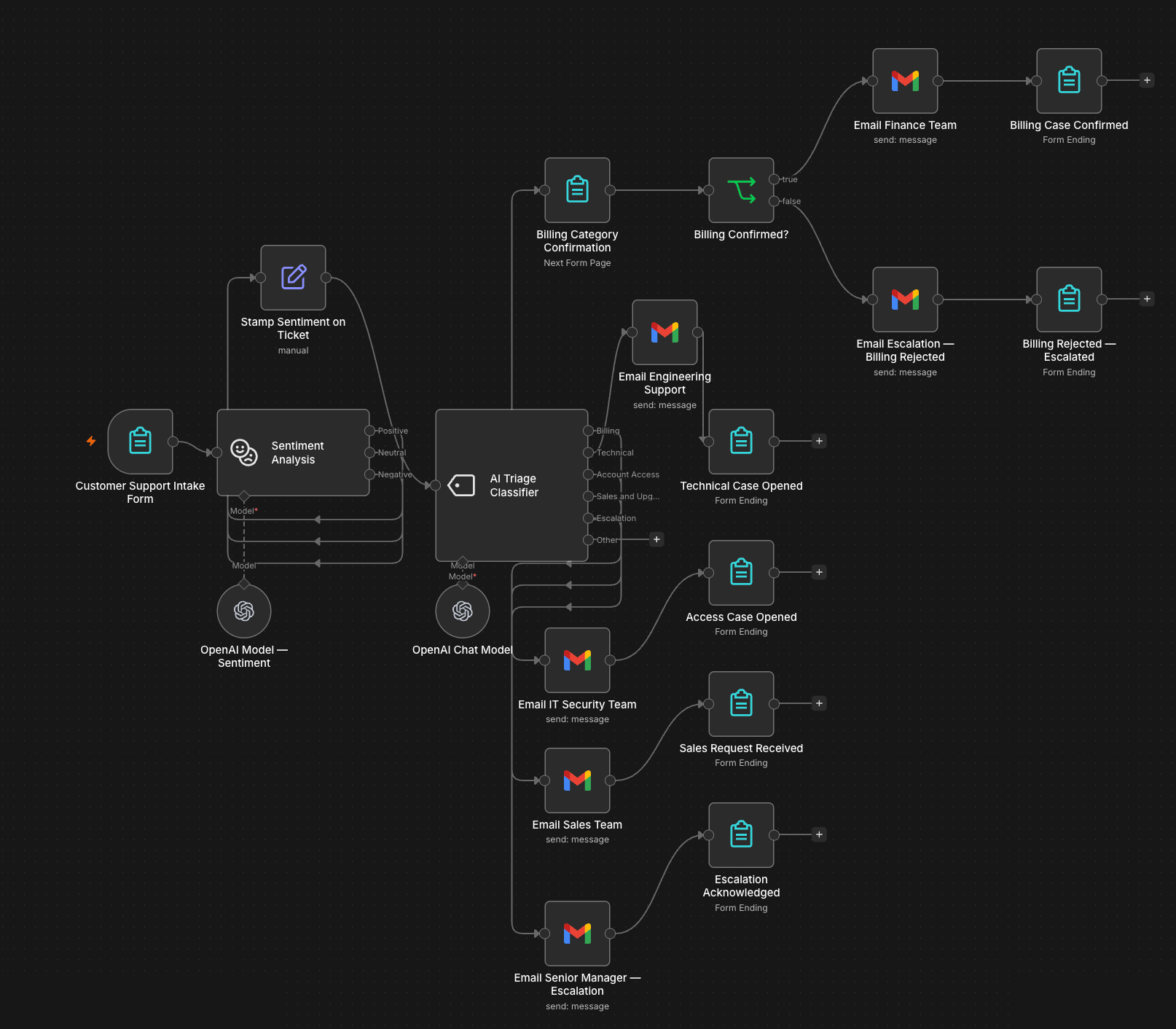1176x1029 pixels.
Task: Click the OpenAI Chat Model node
Action: point(463,611)
